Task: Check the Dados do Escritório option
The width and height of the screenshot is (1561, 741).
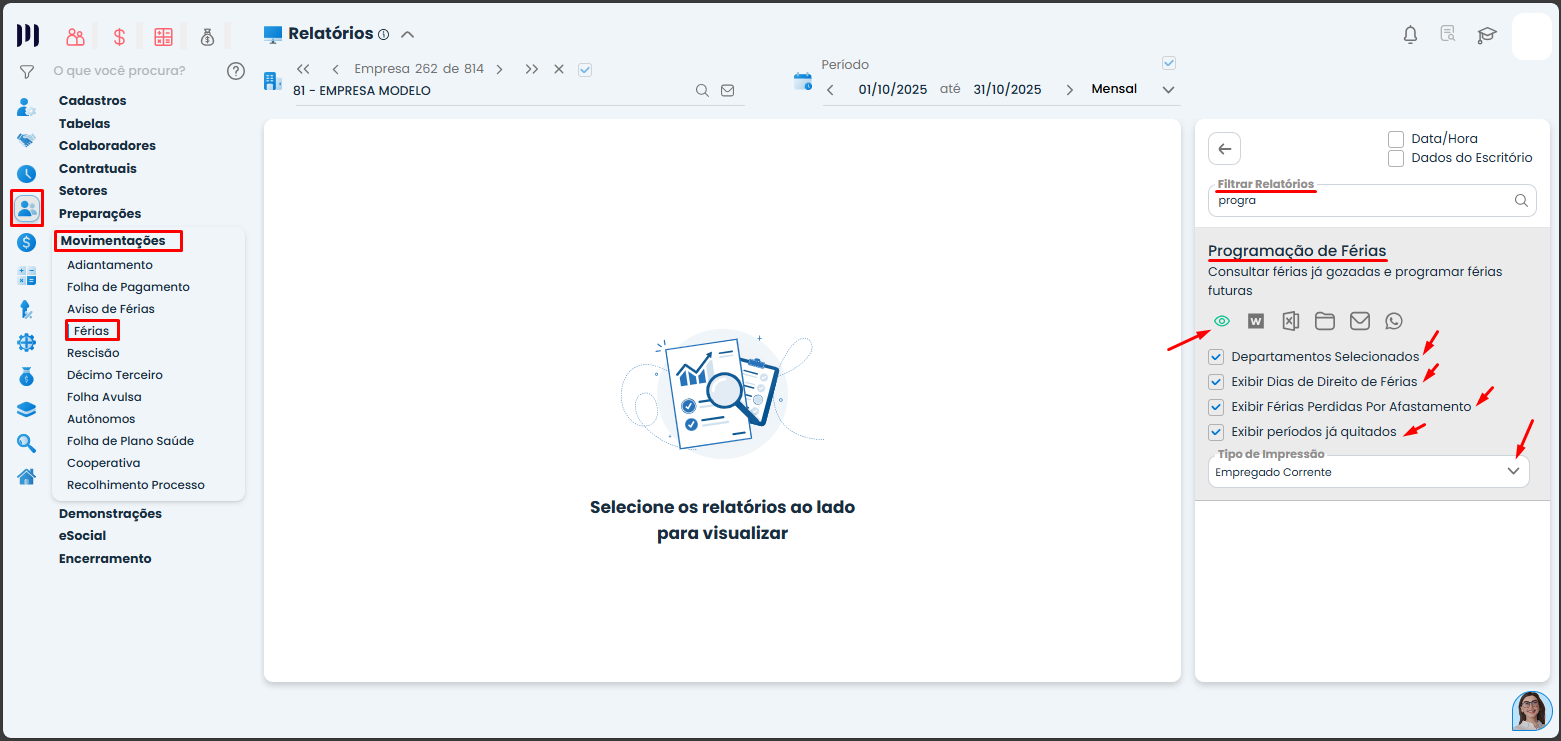Action: tap(1396, 158)
